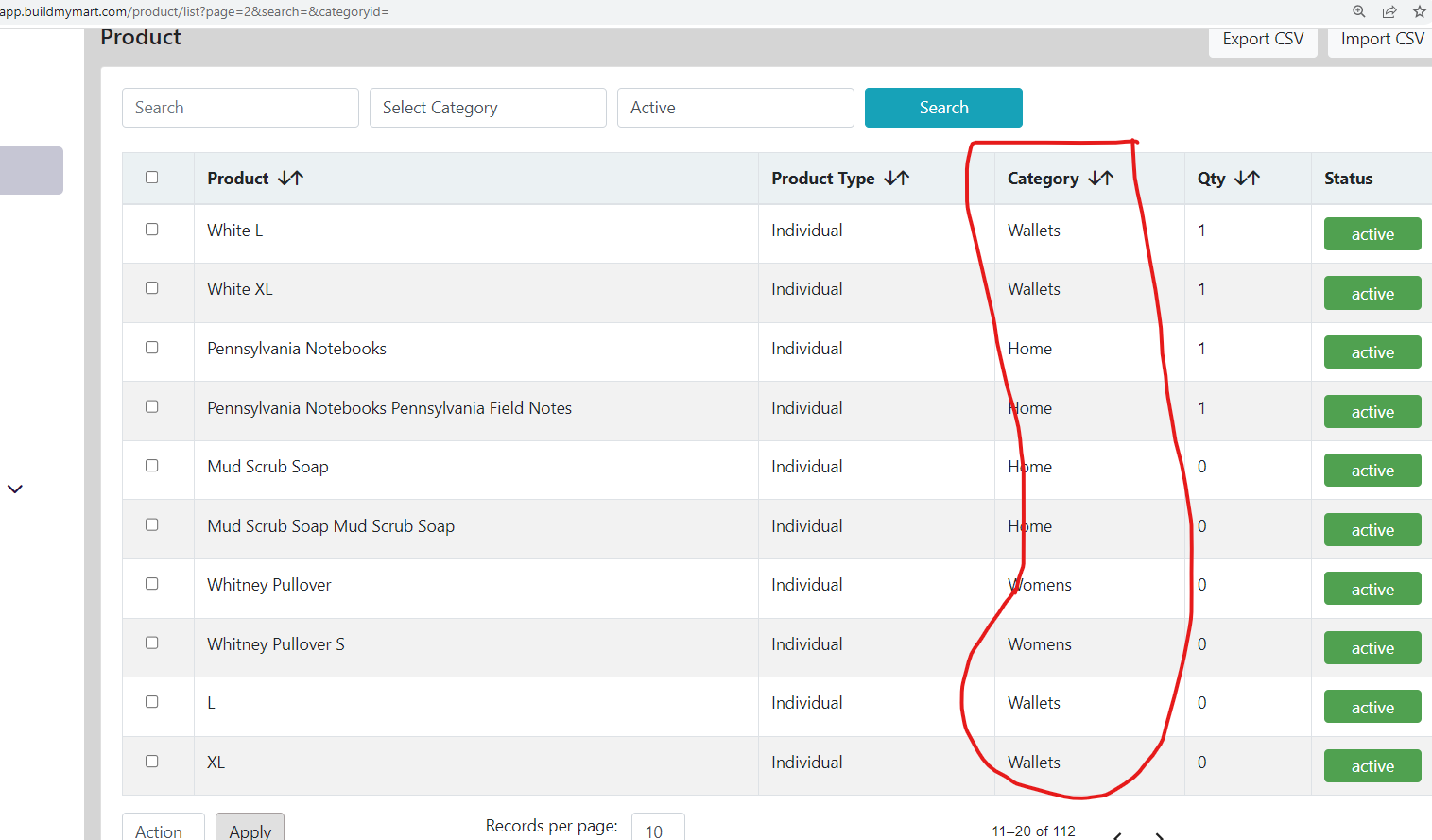Go to previous page arrow
This screenshot has height=840, width=1432.
1118,835
